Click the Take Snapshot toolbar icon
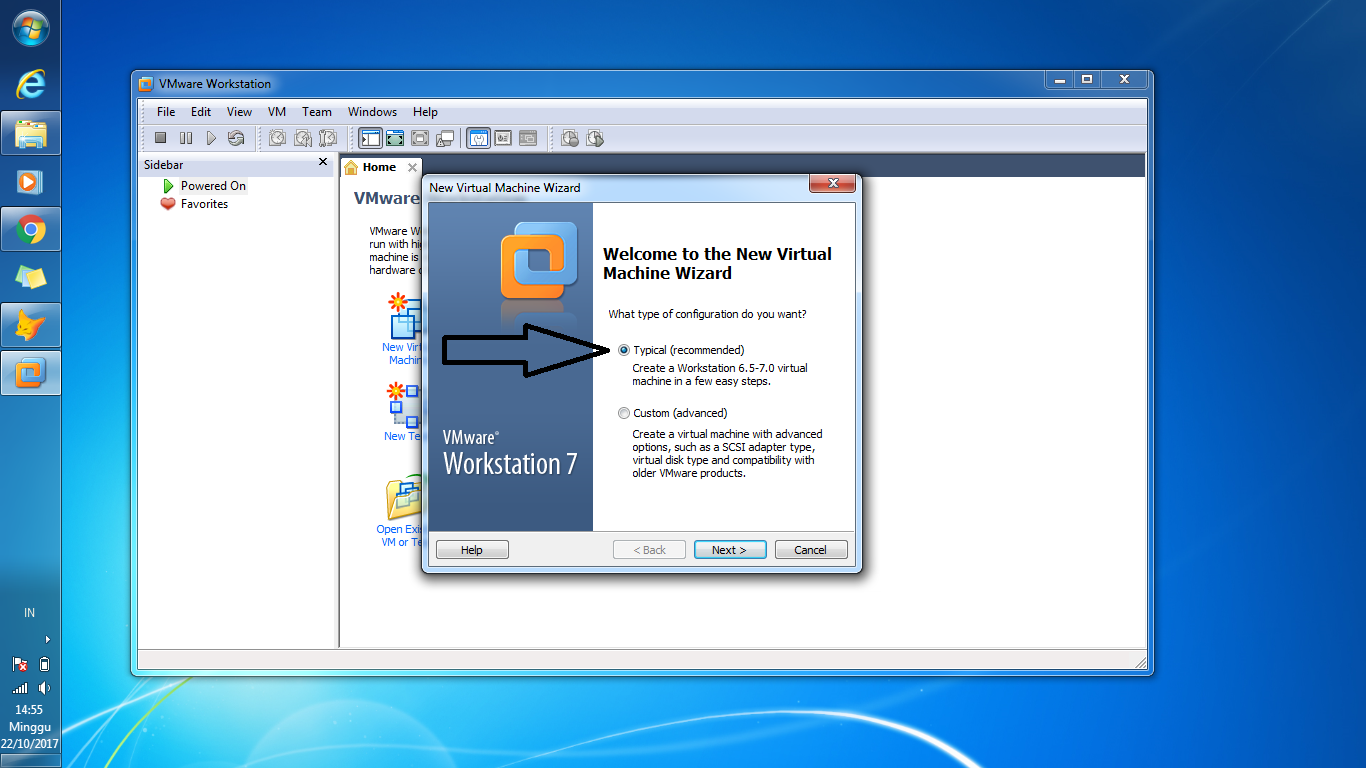This screenshot has height=768, width=1366. click(278, 138)
